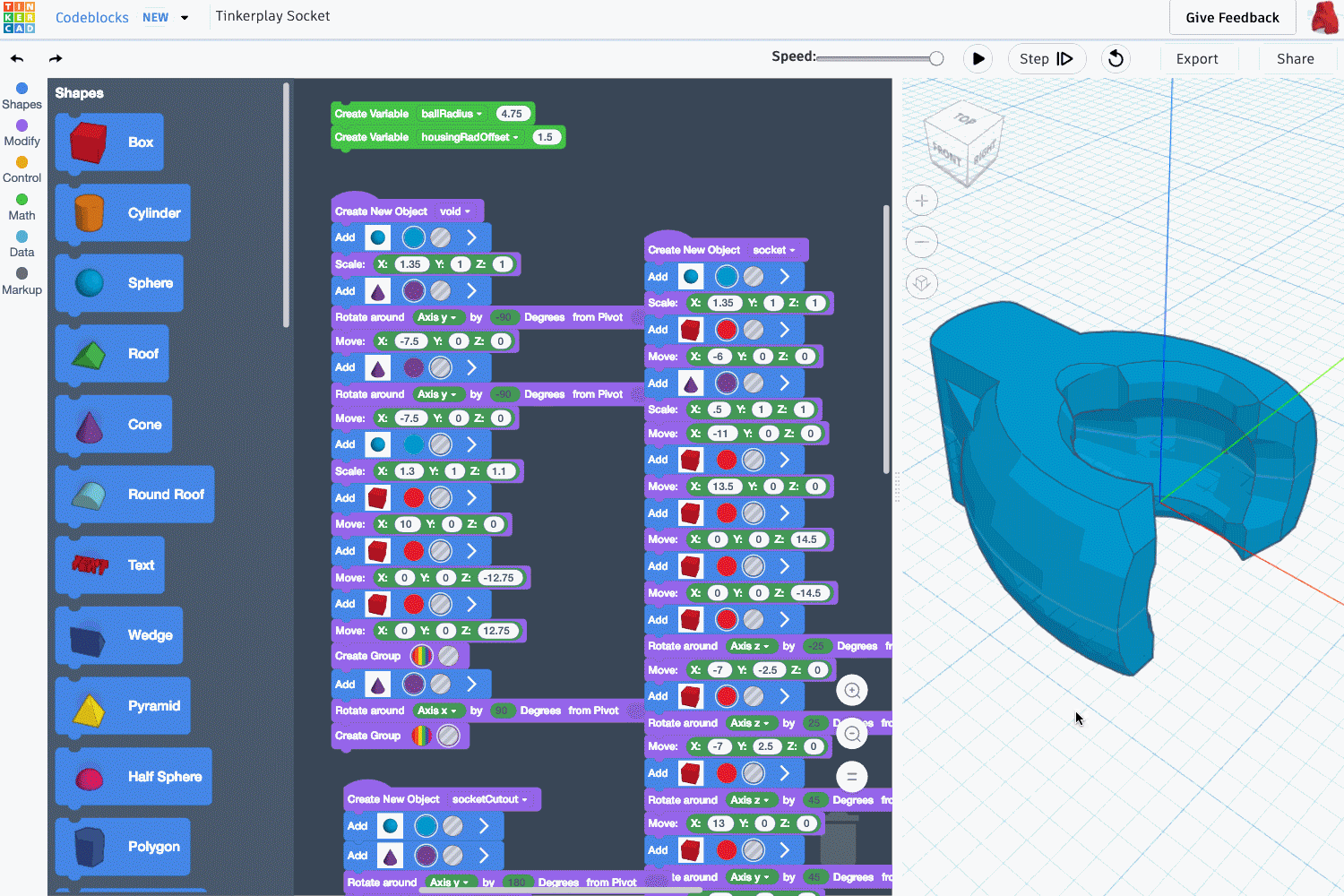Pick the Polygon shape block
The width and height of the screenshot is (1344, 896).
(123, 847)
